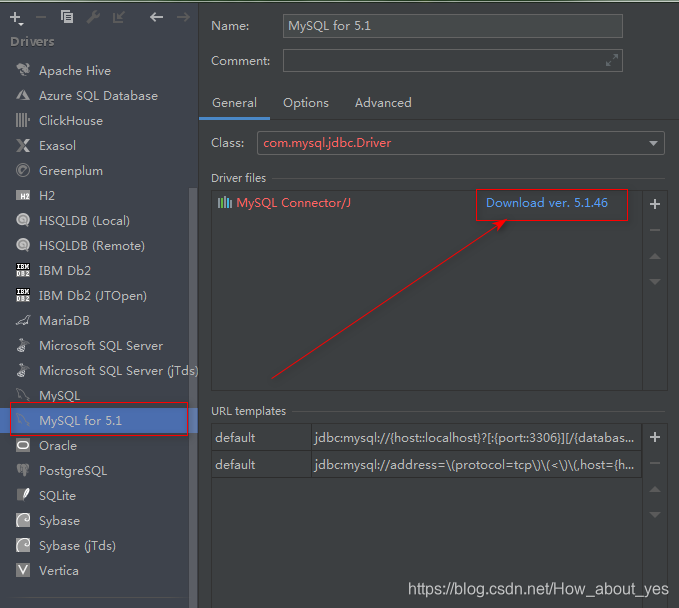
Task: Click the PostgreSQL elephant icon
Action: [x=23, y=470]
